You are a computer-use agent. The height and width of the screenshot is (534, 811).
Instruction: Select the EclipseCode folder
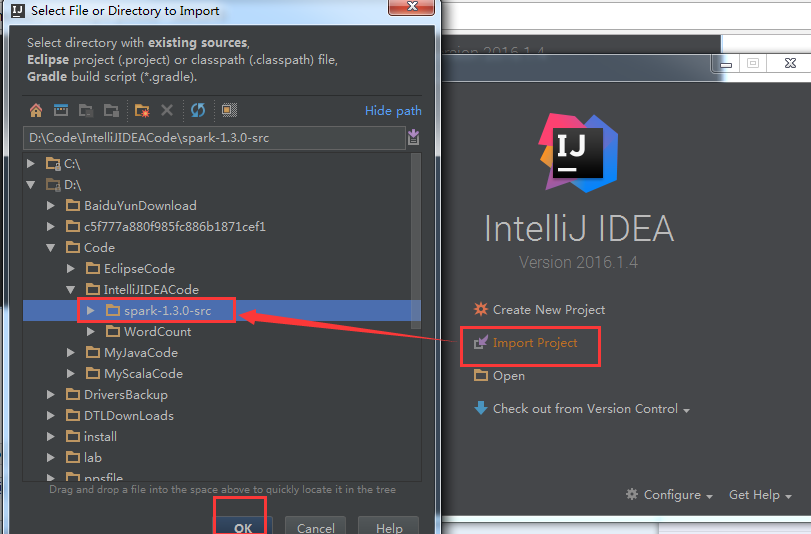(130, 269)
